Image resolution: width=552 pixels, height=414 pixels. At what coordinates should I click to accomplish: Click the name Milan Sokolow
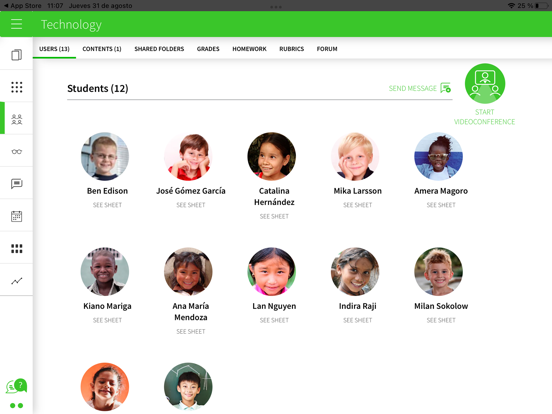(441, 306)
